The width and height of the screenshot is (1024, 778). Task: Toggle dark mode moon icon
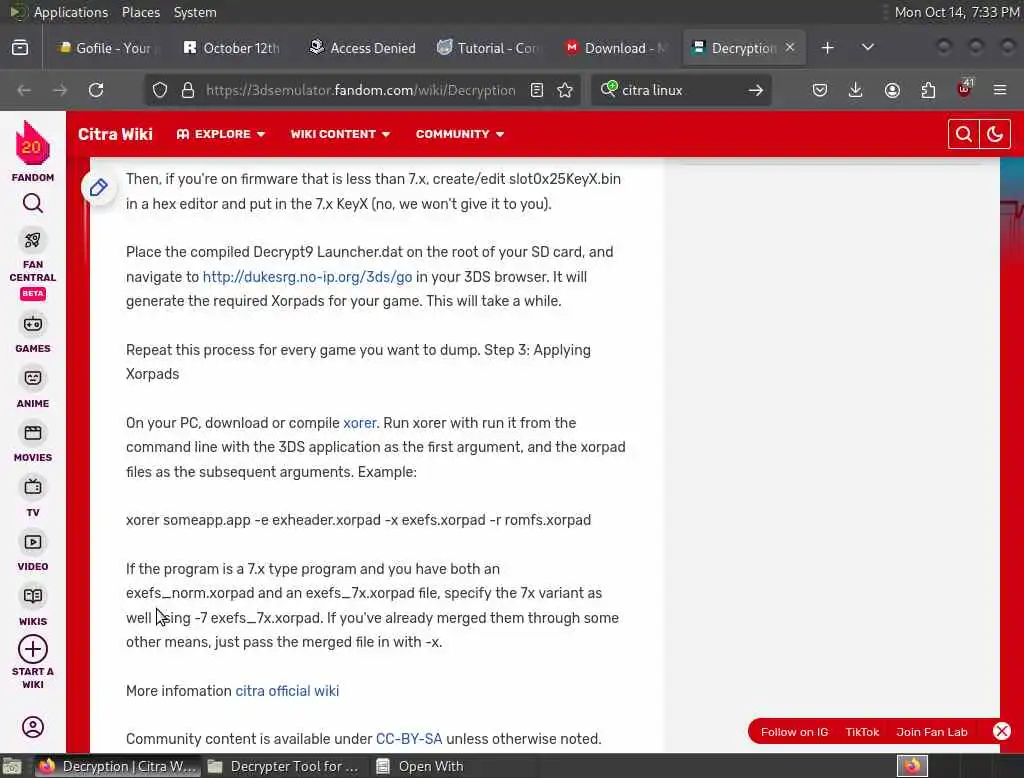995,135
